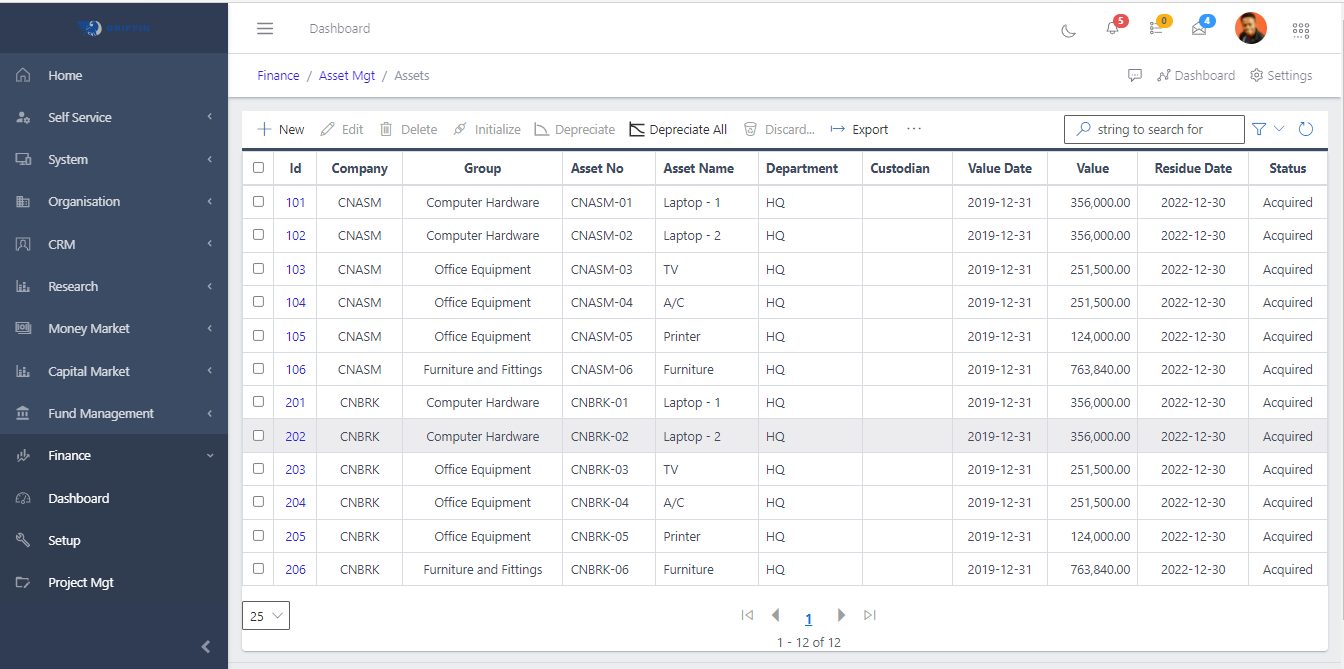Go to Dashboard via top-right link
Screen dimensions: 1344x669
(x=1196, y=75)
